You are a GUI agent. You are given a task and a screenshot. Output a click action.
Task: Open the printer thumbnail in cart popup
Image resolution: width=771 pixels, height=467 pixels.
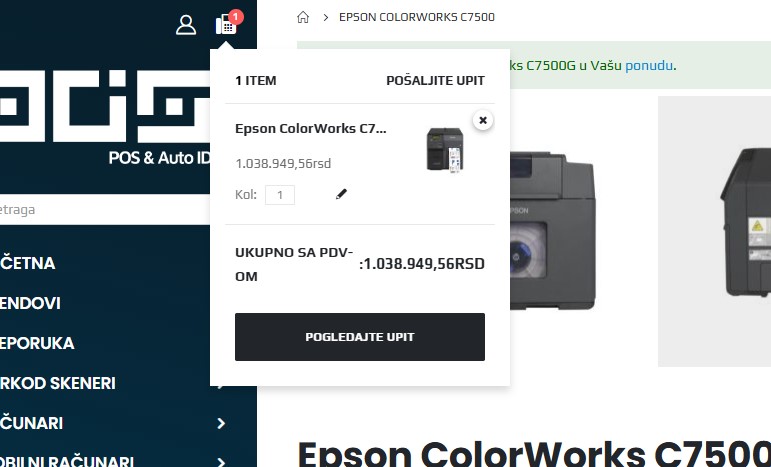click(445, 150)
